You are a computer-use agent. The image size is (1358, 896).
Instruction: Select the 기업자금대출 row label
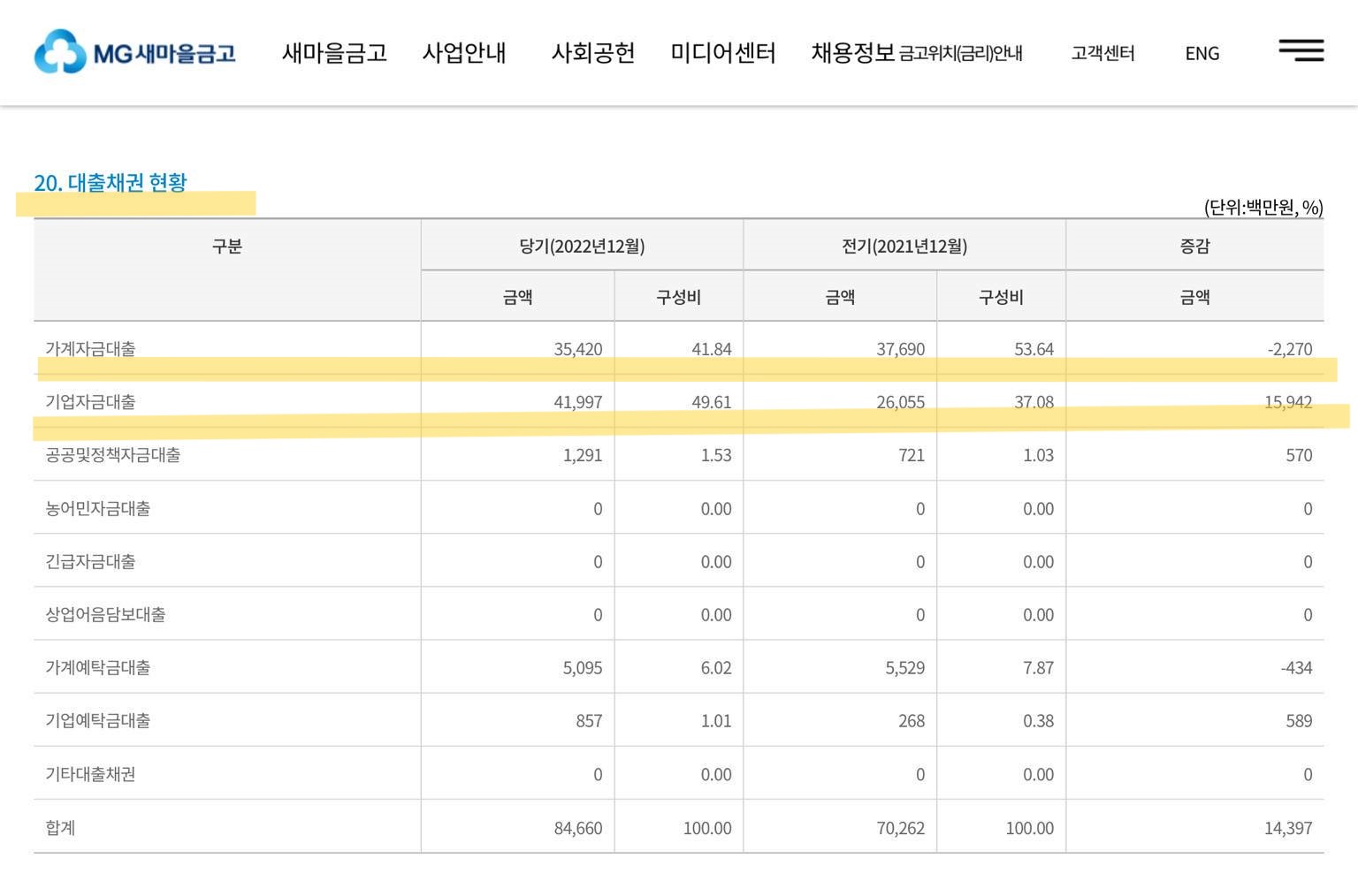(x=90, y=402)
